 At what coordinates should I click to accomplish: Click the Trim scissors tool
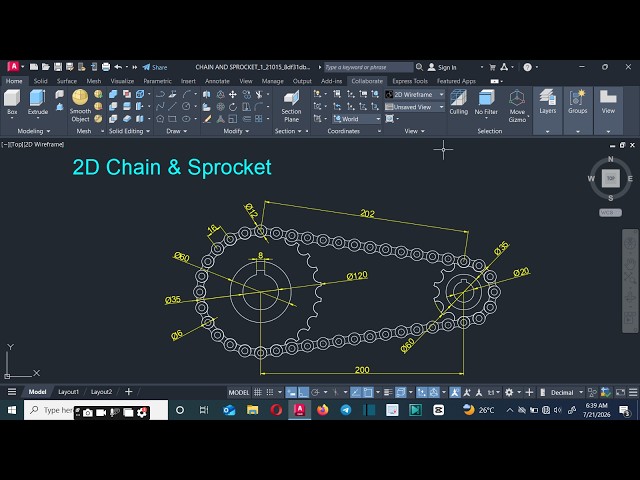(259, 95)
